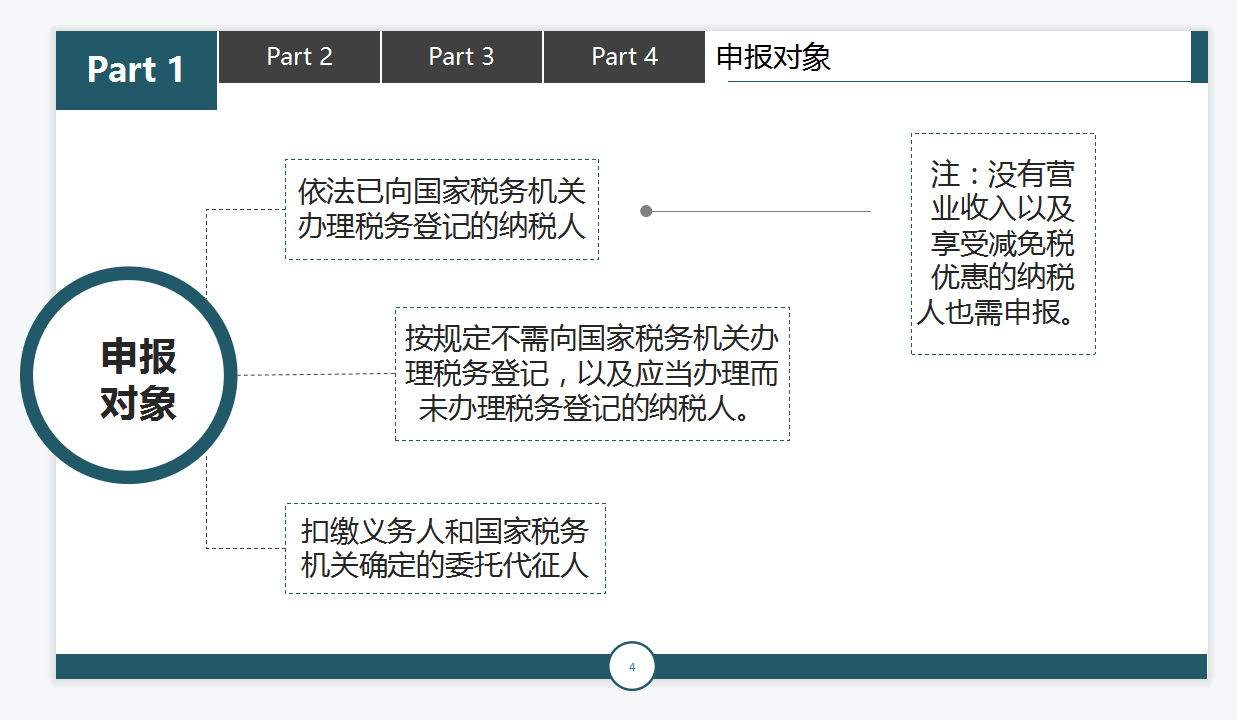Switch to the Part 2 section tab

pos(299,57)
